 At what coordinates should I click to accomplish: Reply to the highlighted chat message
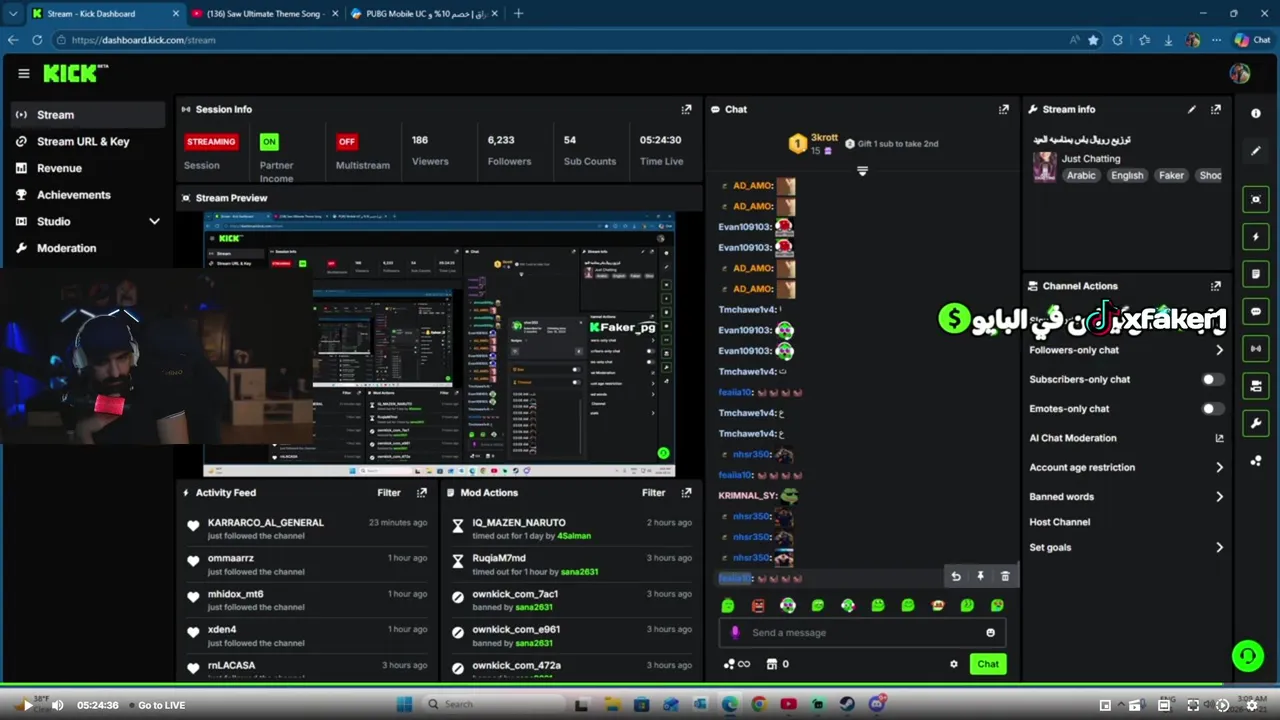coord(956,576)
